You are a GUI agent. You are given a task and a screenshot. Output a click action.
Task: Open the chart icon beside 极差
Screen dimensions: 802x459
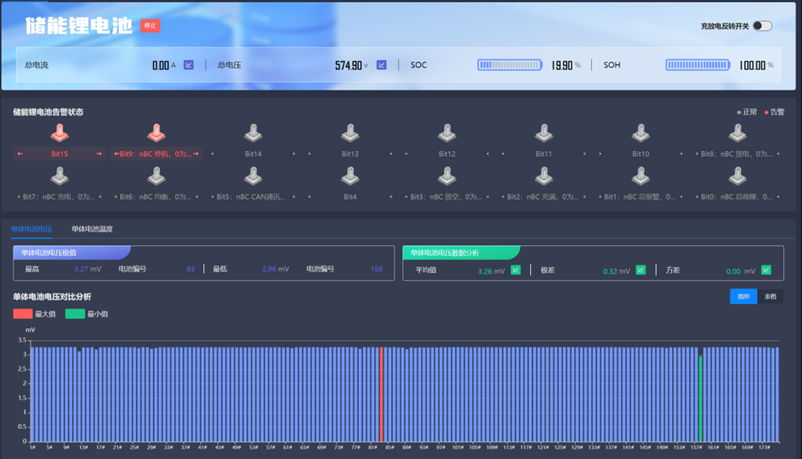640,270
